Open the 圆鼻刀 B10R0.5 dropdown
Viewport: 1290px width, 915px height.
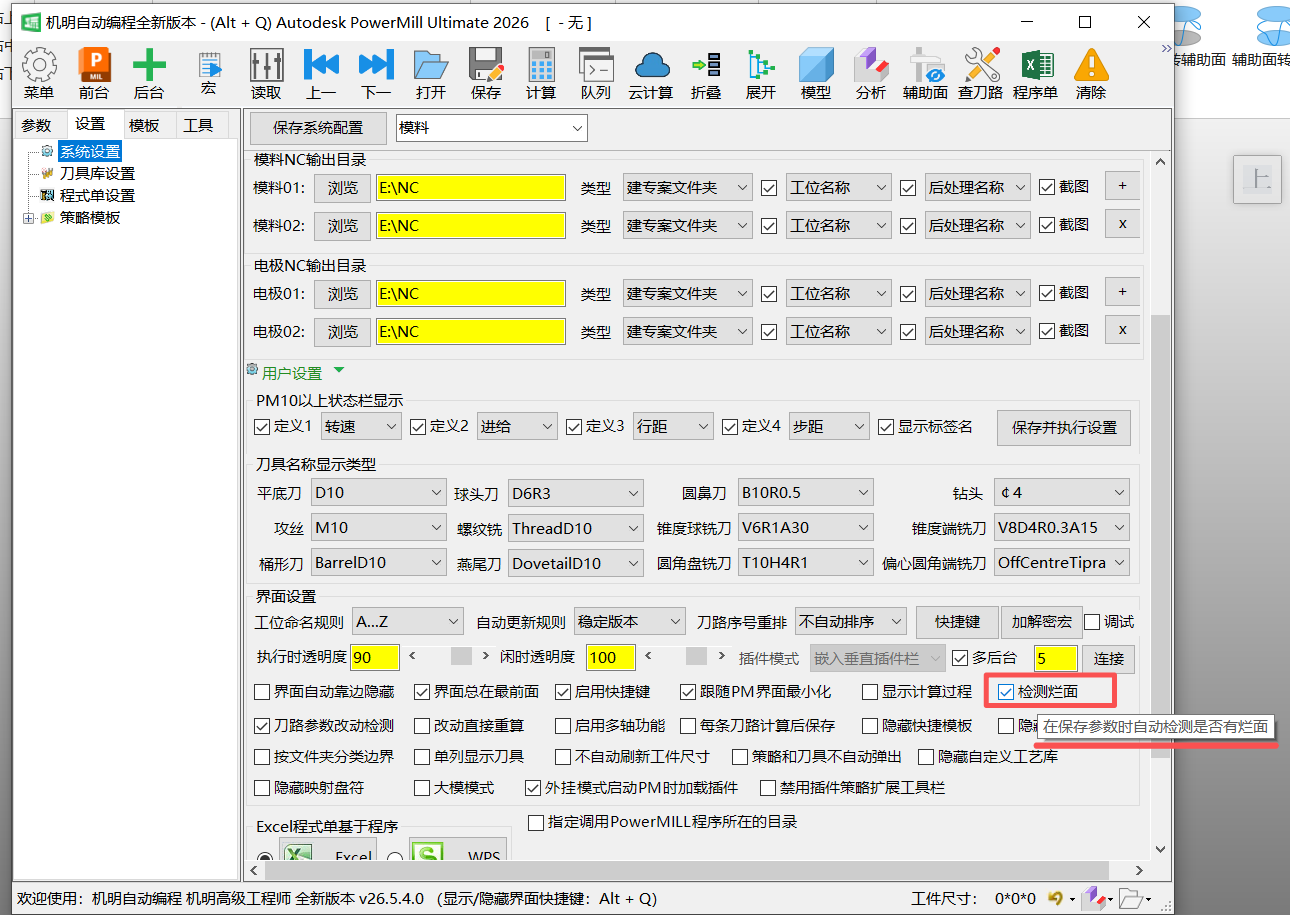point(805,493)
